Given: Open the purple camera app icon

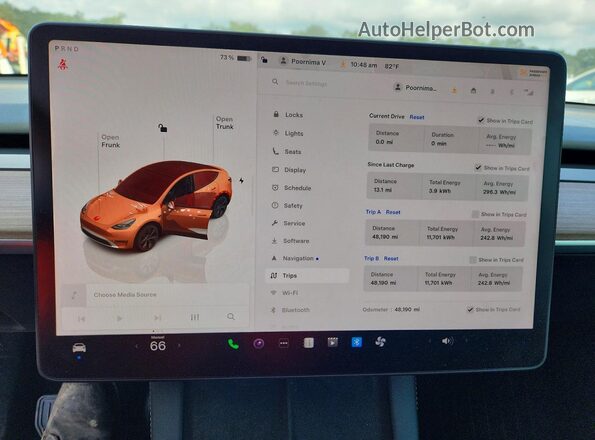Looking at the screenshot, I should [259, 344].
